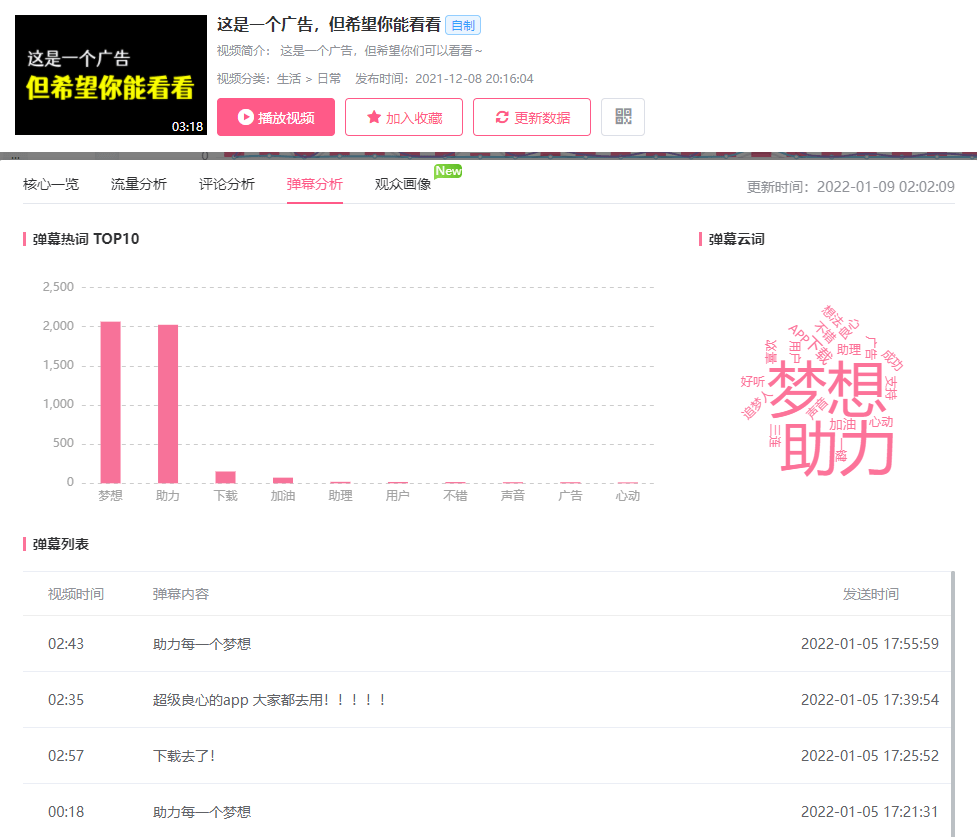
Task: Open the 流量分析 tab
Action: [139, 184]
